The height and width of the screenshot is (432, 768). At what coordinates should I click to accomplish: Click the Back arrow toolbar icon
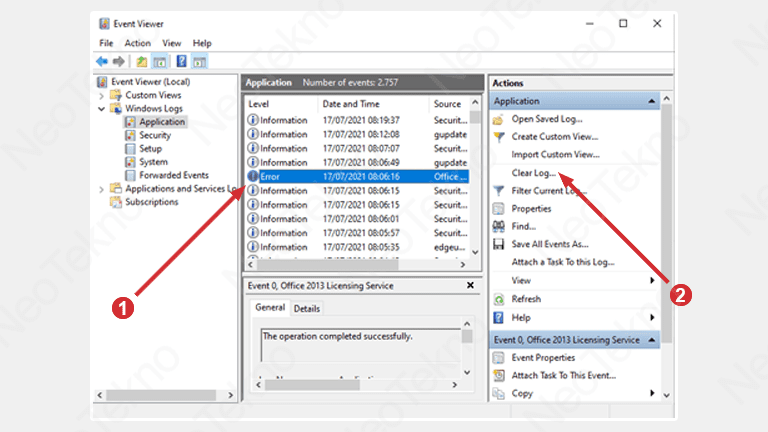coord(102,61)
